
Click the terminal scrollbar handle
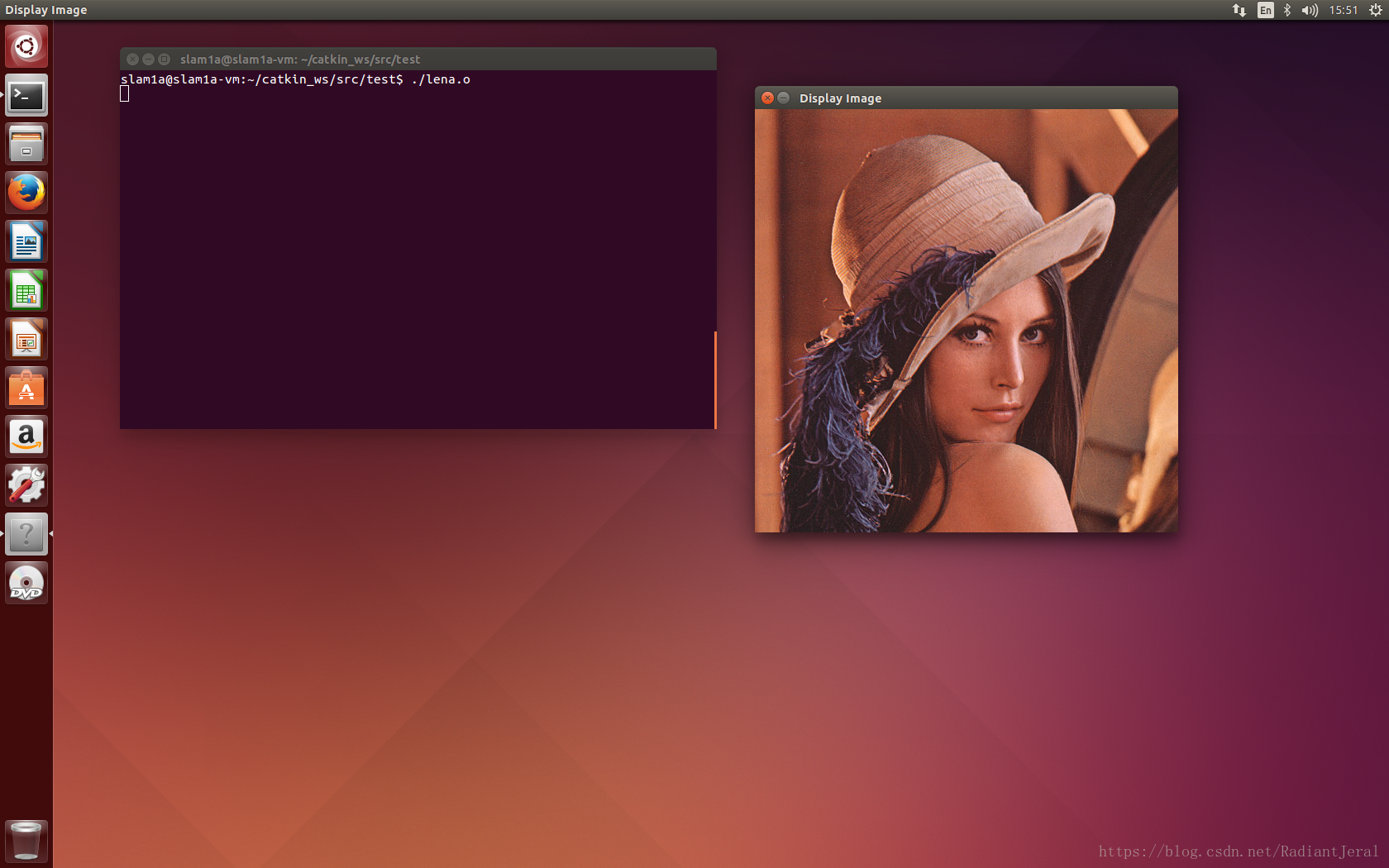click(x=715, y=380)
